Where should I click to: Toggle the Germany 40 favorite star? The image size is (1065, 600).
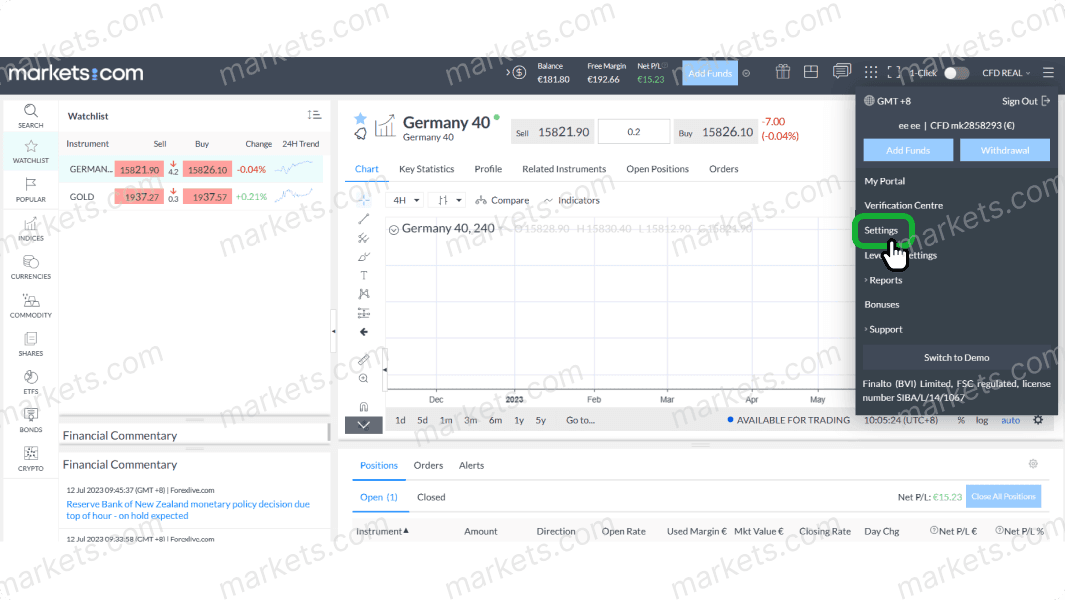point(360,119)
